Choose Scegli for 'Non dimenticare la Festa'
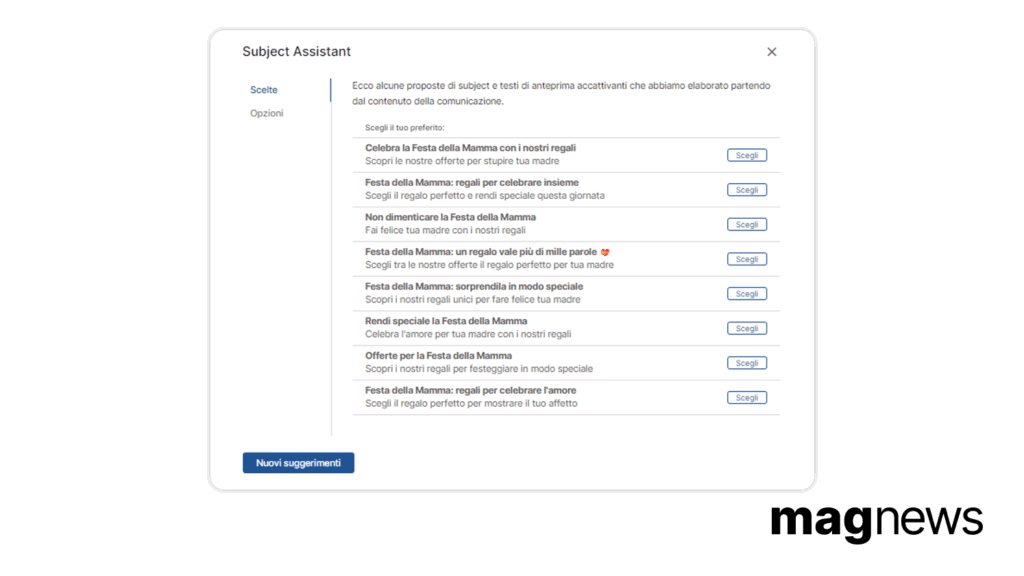The height and width of the screenshot is (576, 1024). coord(746,225)
